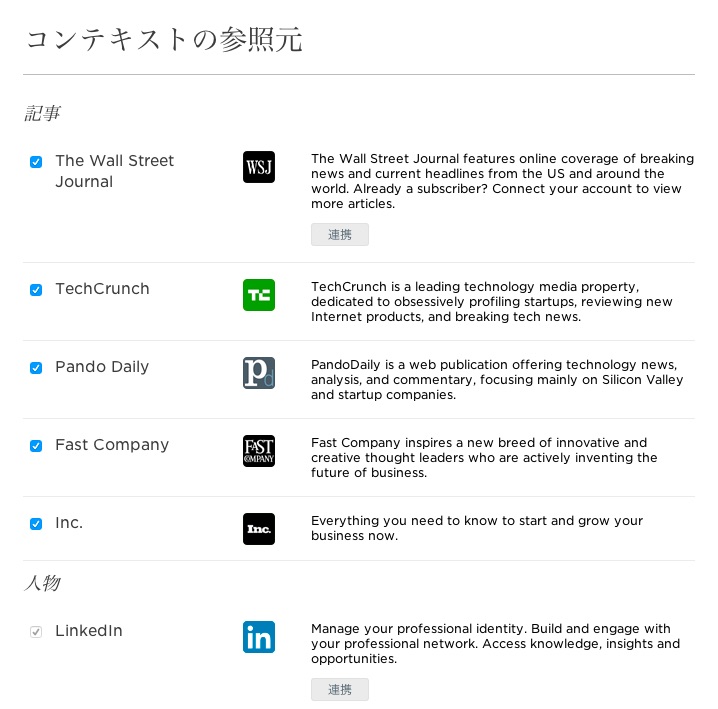
Task: Click the blue LinkedIn logo icon
Action: pyautogui.click(x=259, y=637)
